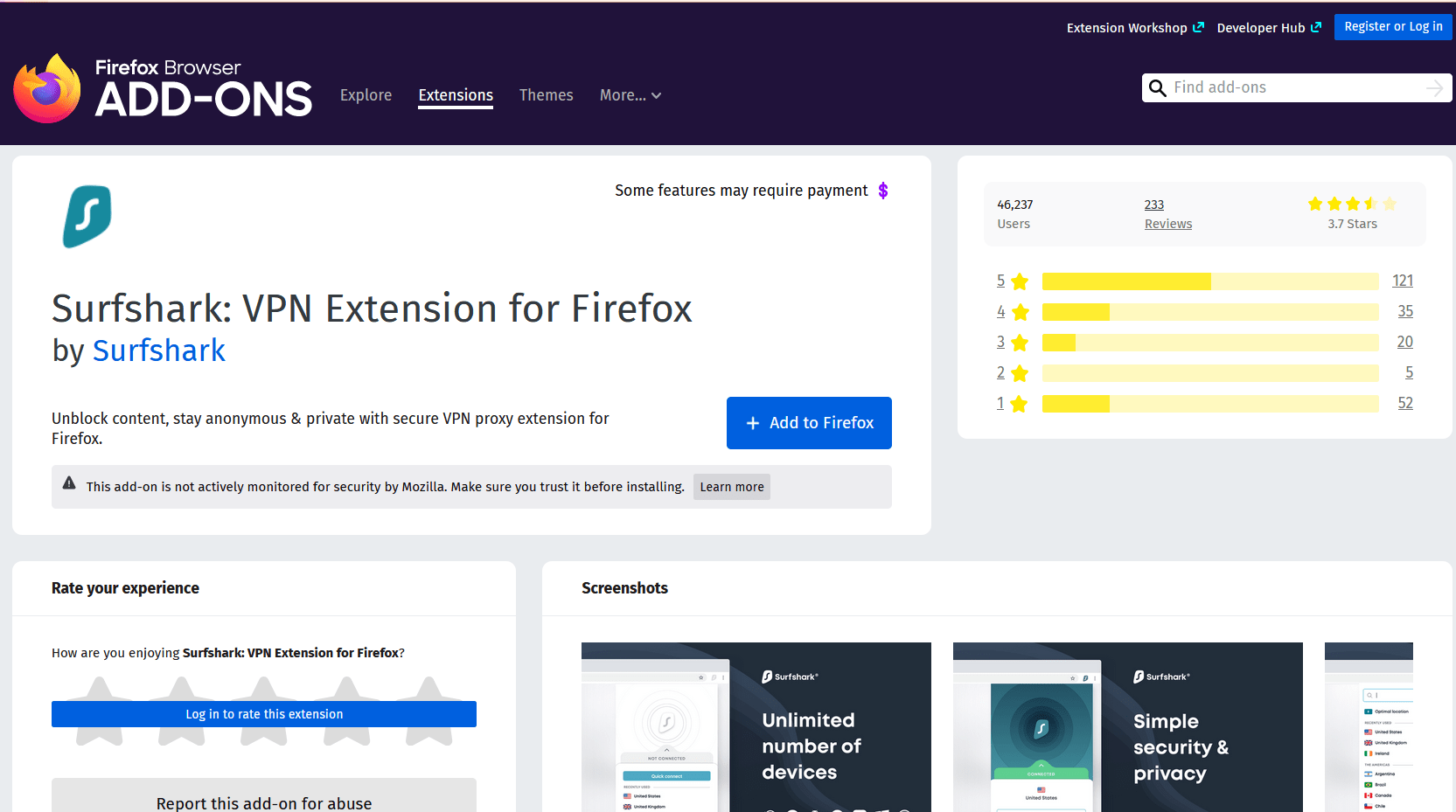Image resolution: width=1456 pixels, height=812 pixels.
Task: Click the warning triangle icon
Action: [69, 482]
